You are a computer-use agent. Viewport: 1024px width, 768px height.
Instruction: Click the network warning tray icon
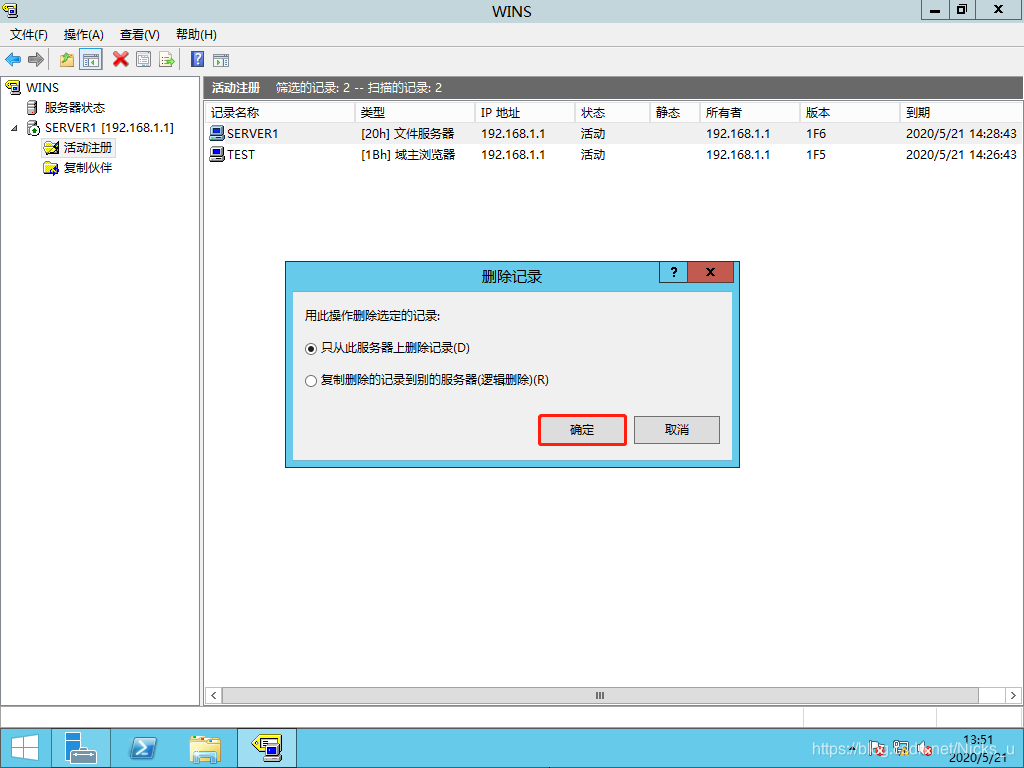point(902,748)
